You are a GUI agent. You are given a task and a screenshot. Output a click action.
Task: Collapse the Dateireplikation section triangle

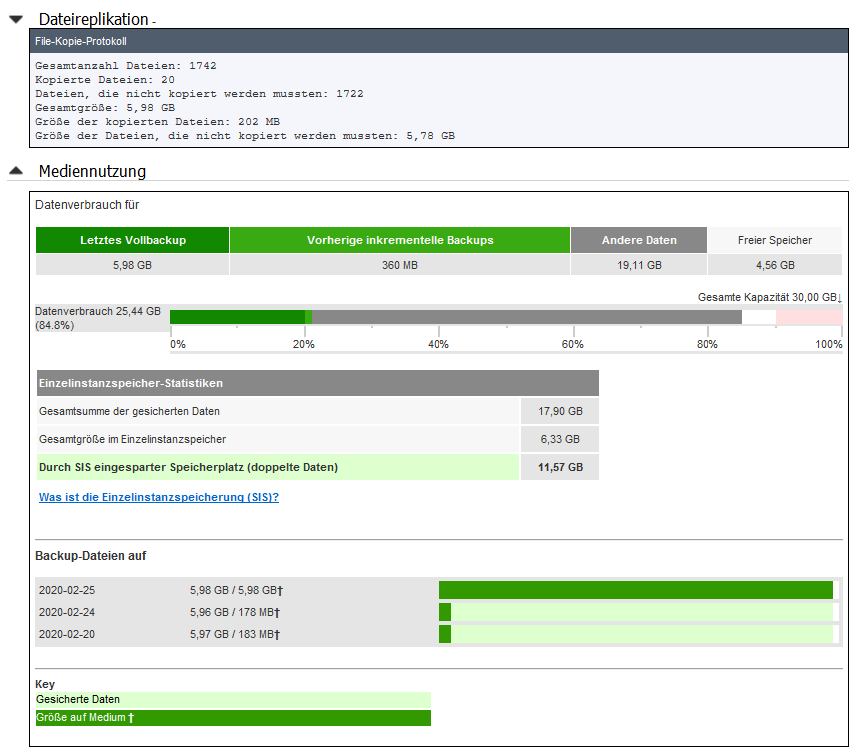point(16,19)
